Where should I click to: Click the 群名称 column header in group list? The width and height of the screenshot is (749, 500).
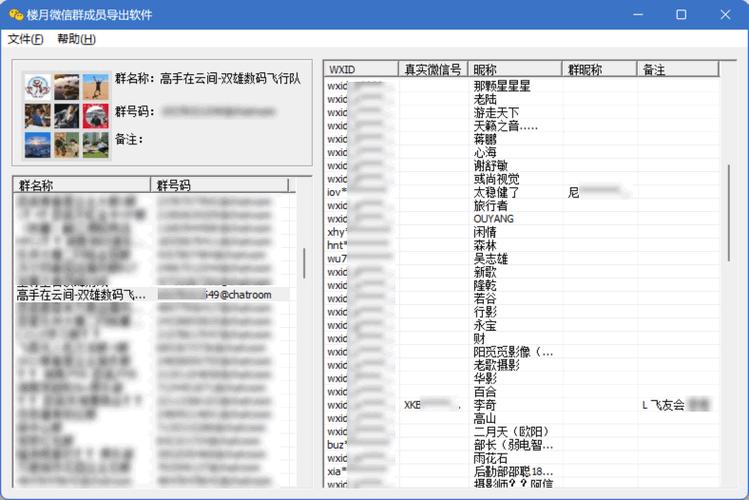(82, 185)
